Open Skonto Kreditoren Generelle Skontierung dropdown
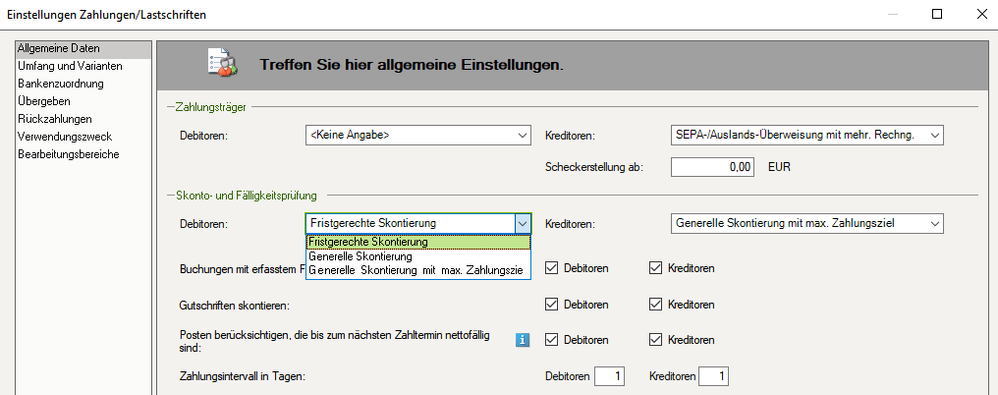 [807, 223]
